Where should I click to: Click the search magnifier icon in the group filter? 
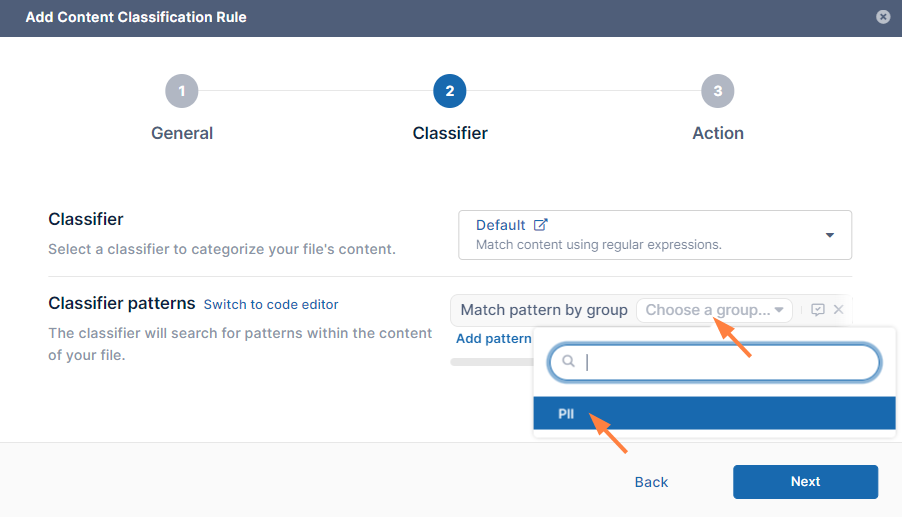[x=568, y=362]
